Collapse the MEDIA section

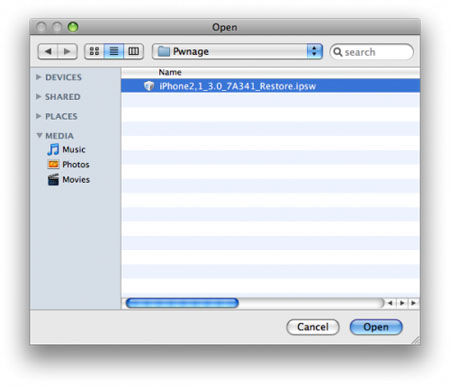point(39,135)
